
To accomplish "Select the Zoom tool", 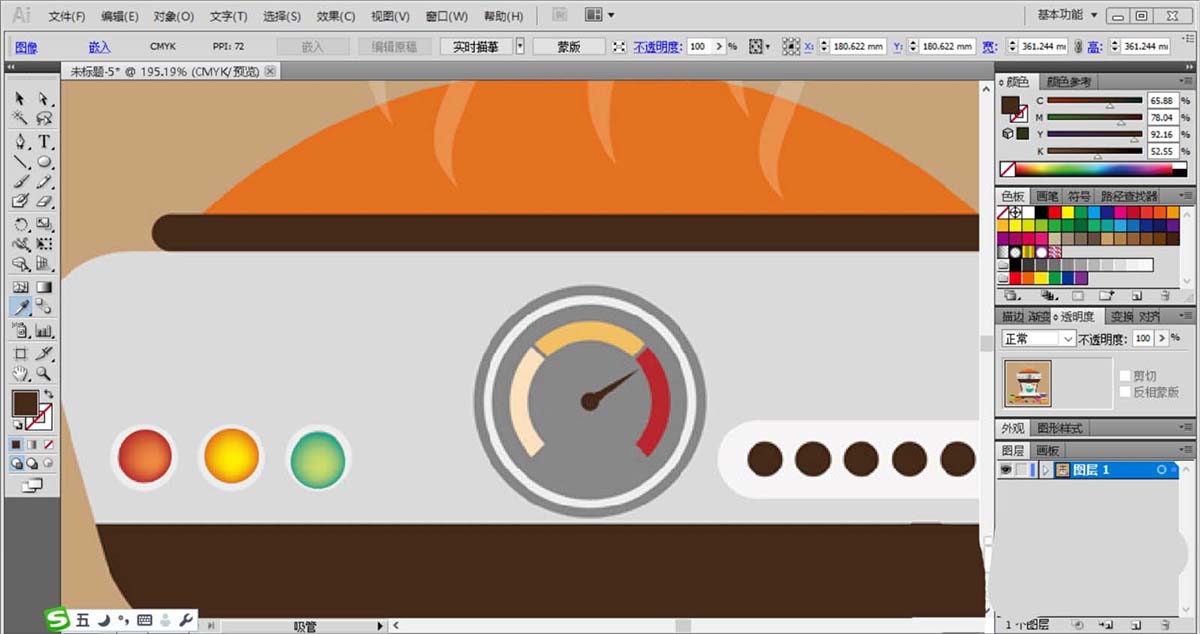I will click(44, 374).
